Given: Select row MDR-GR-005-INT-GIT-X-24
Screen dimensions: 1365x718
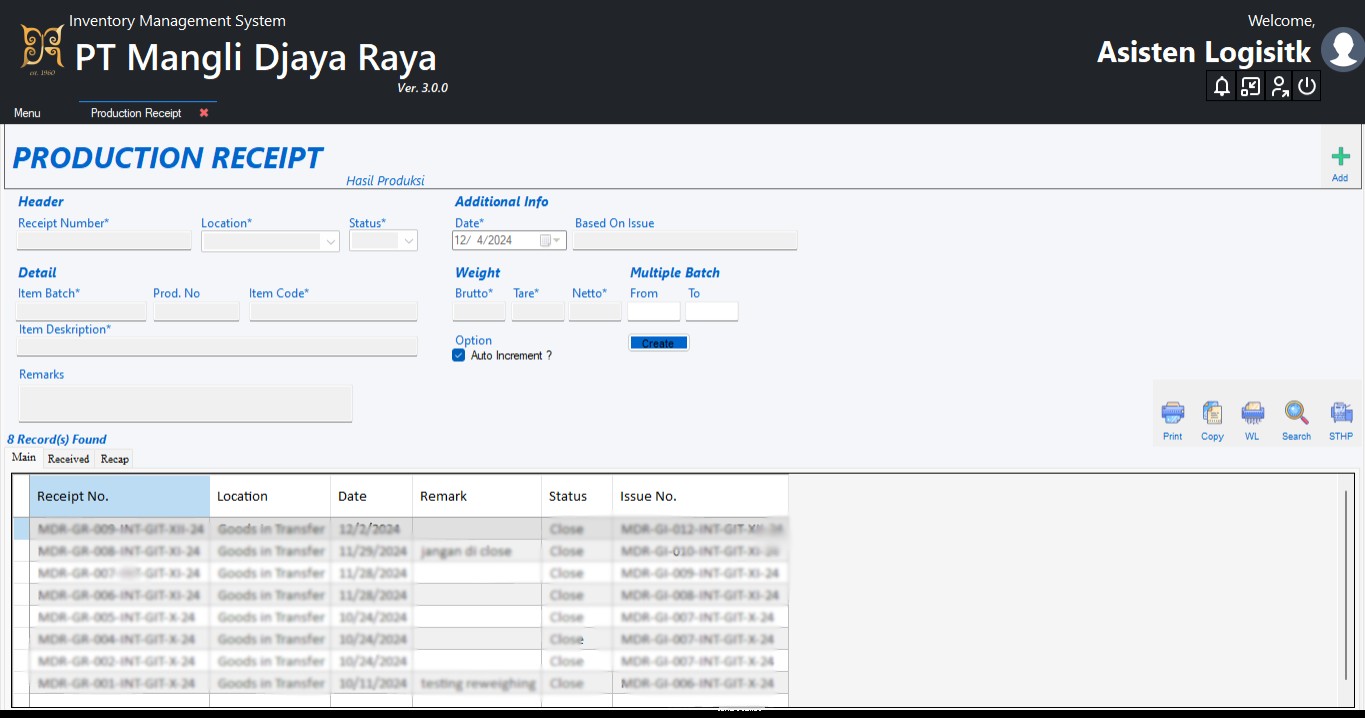Looking at the screenshot, I should pos(401,617).
